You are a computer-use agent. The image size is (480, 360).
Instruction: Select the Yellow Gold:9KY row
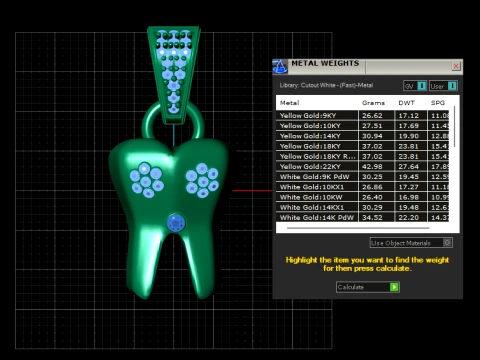pos(362,115)
